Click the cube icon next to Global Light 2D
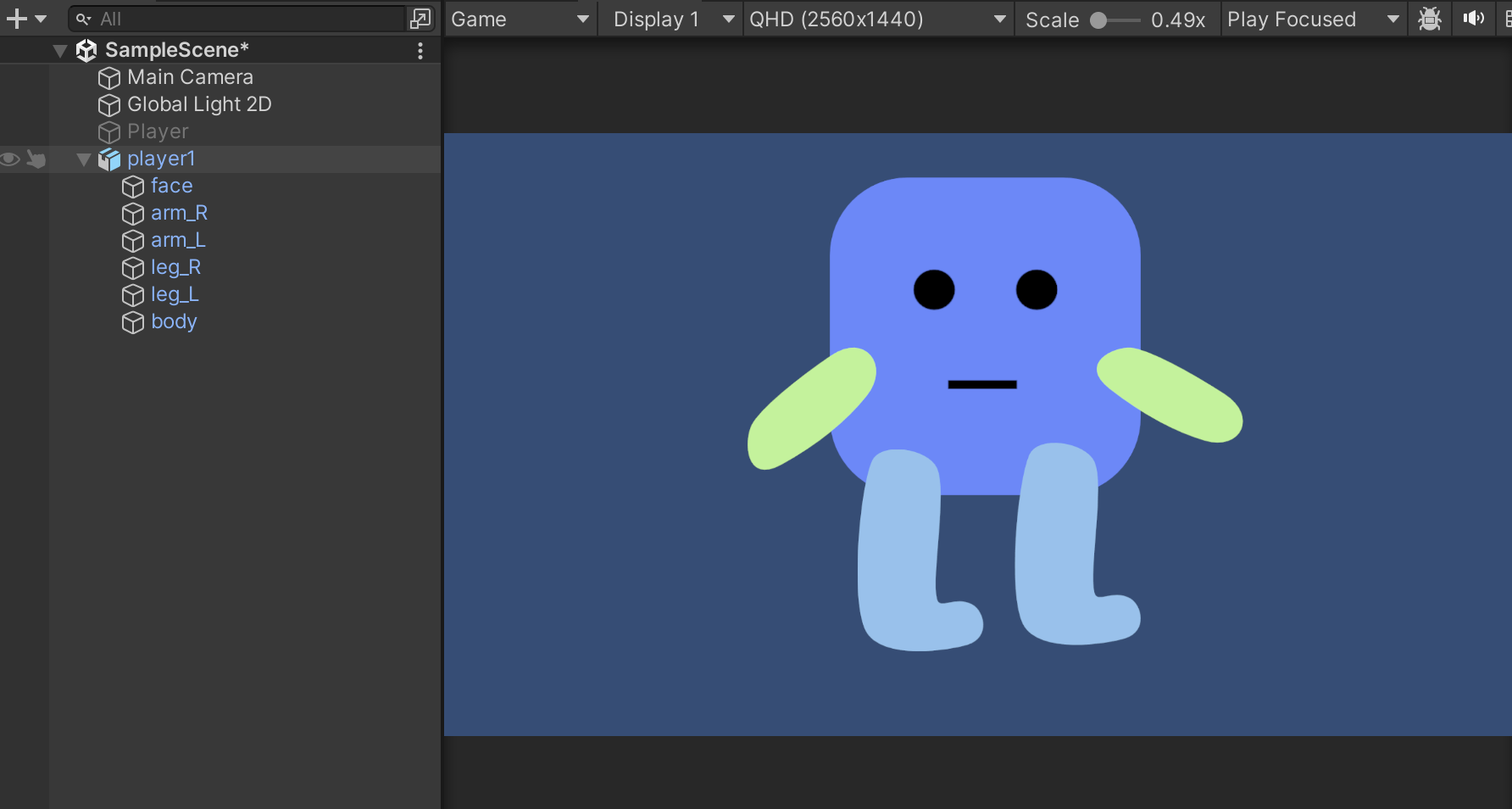This screenshot has height=809, width=1512. pyautogui.click(x=108, y=105)
